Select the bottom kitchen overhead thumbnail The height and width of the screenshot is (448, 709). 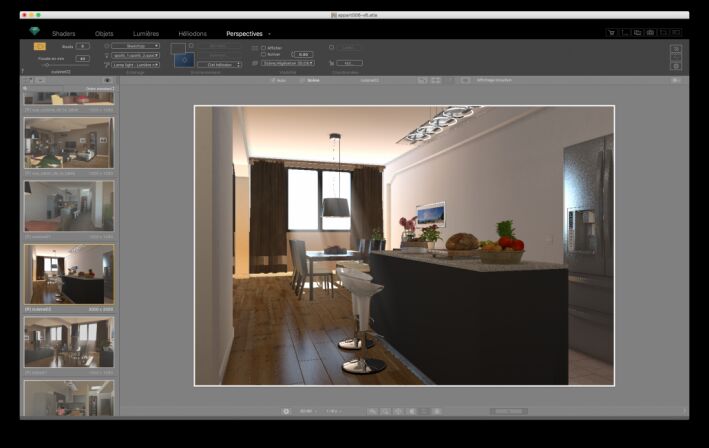point(69,398)
